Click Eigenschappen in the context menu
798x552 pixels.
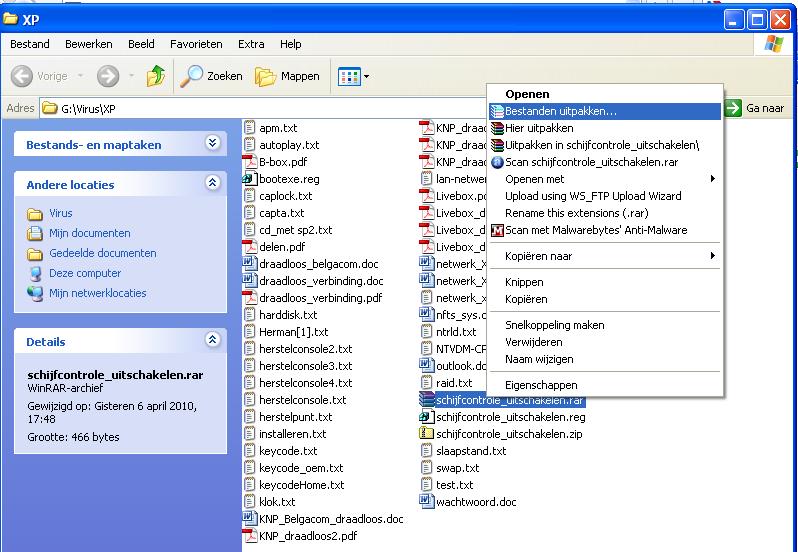[x=540, y=385]
